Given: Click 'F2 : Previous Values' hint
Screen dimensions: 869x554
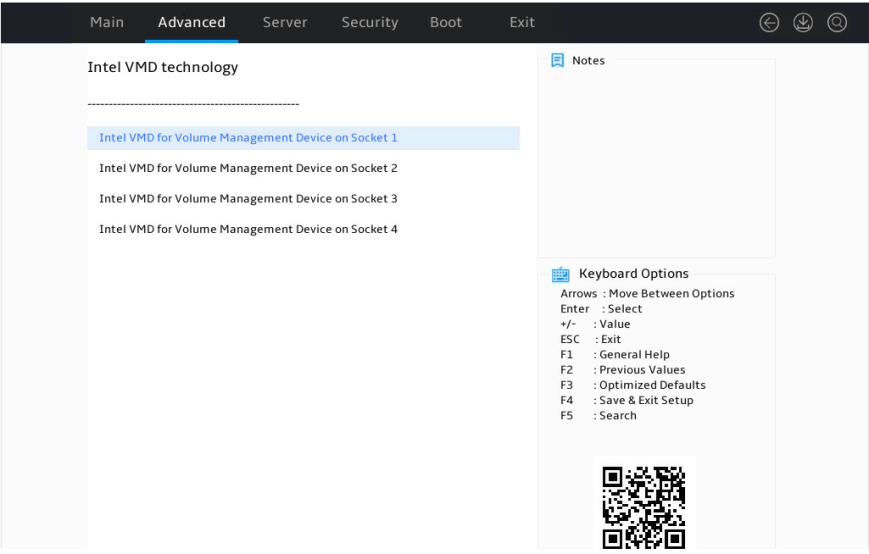Looking at the screenshot, I should pos(622,370).
